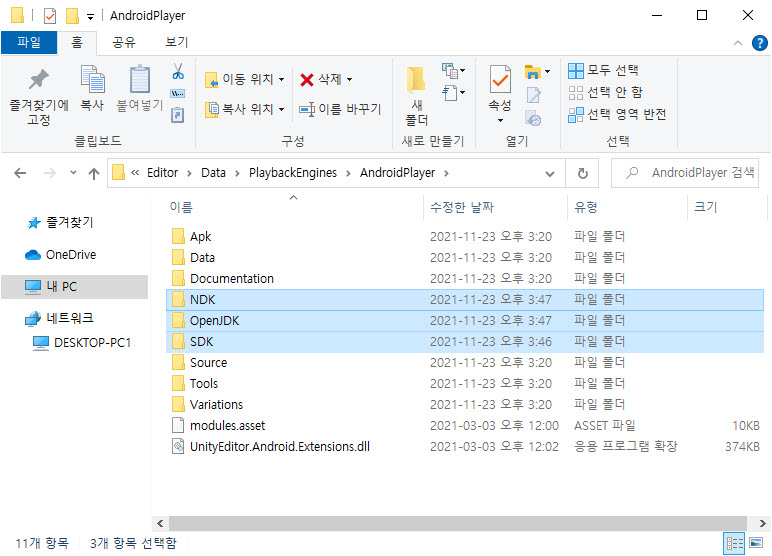Switch to Details view icon in status bar
The height and width of the screenshot is (556, 772).
(x=734, y=544)
